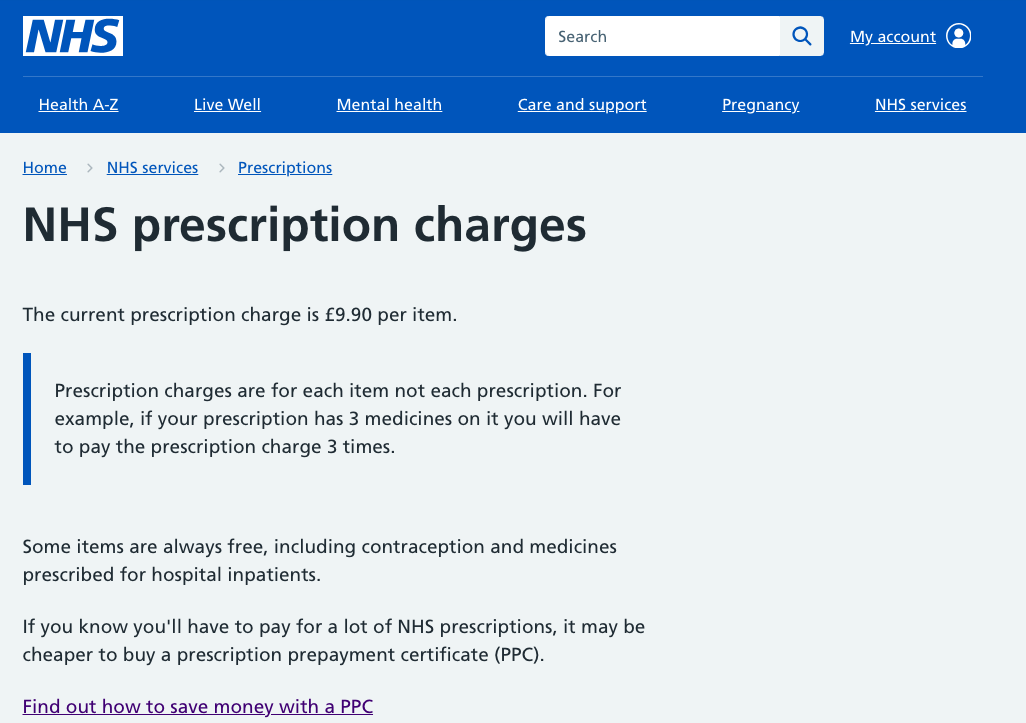The width and height of the screenshot is (1026, 723).
Task: Click the blue-bordered inset text about item charges
Action: tap(338, 418)
